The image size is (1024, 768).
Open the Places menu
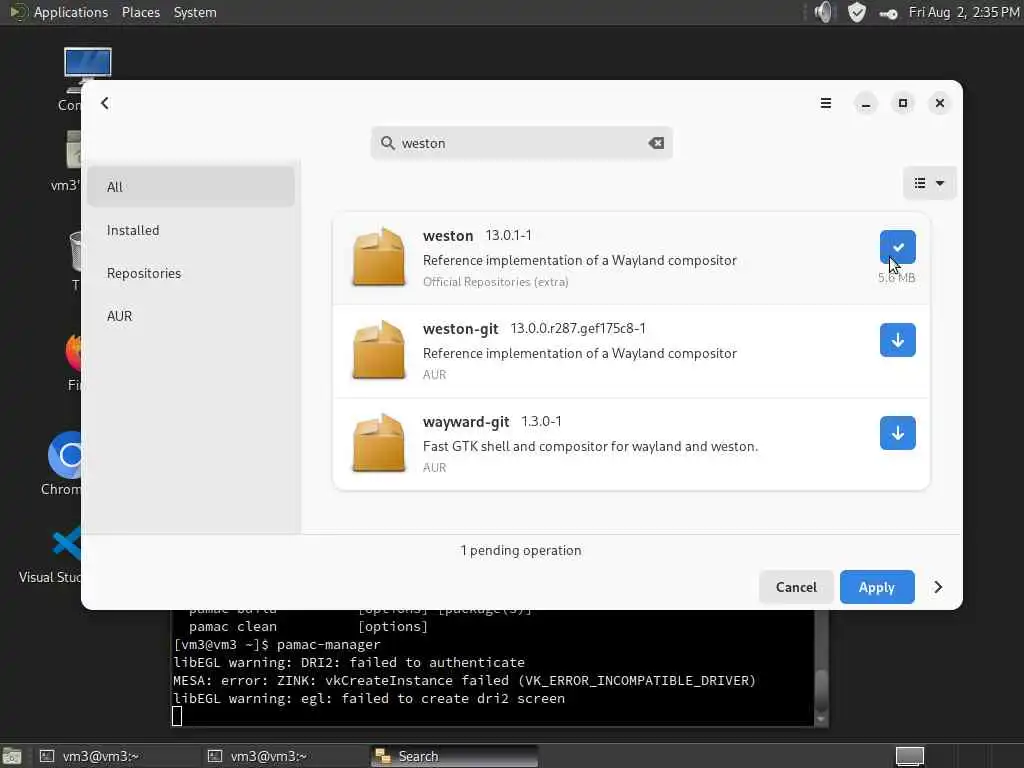coord(140,12)
